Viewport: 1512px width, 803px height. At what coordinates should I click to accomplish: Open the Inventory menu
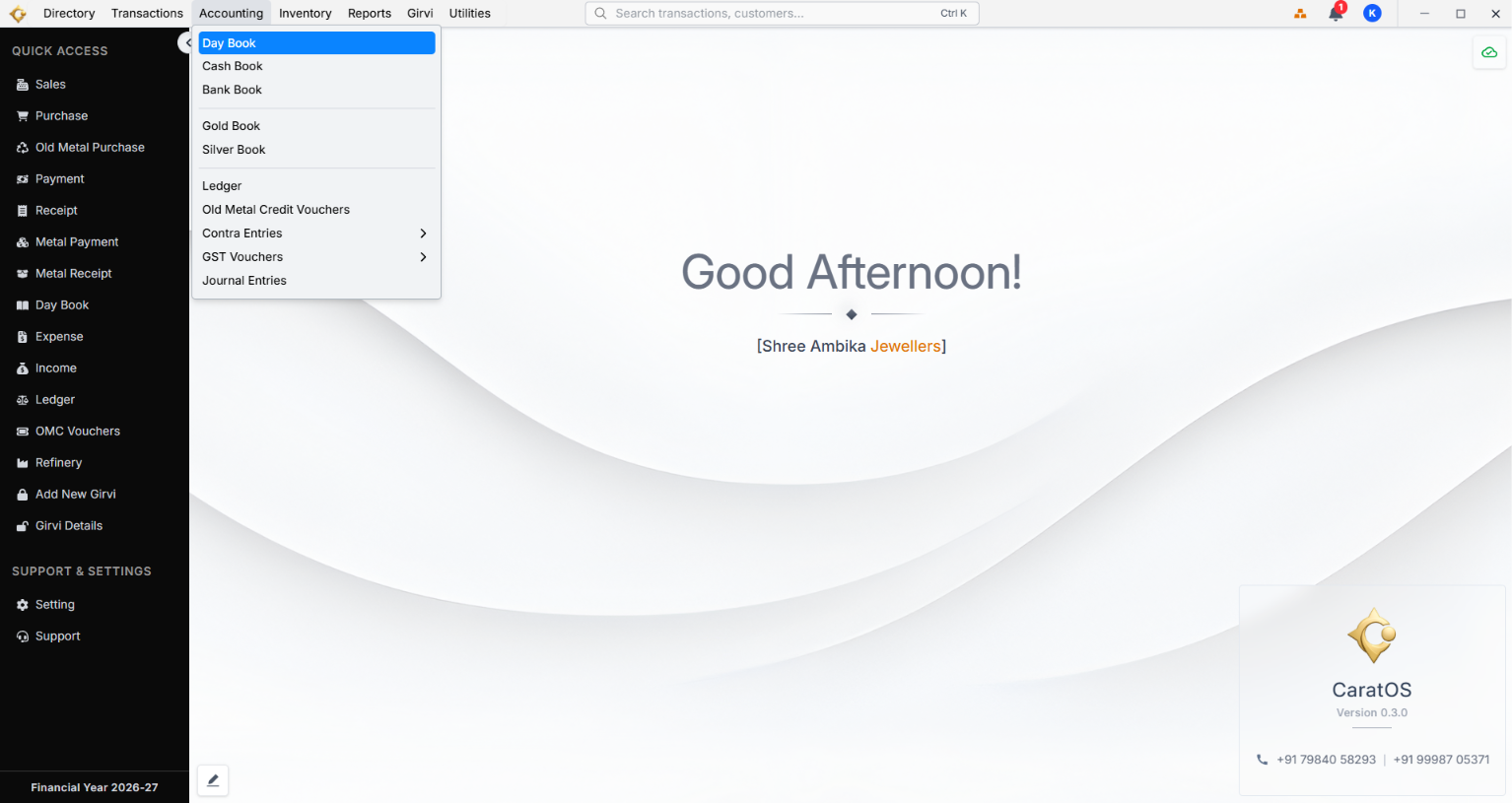305,14
